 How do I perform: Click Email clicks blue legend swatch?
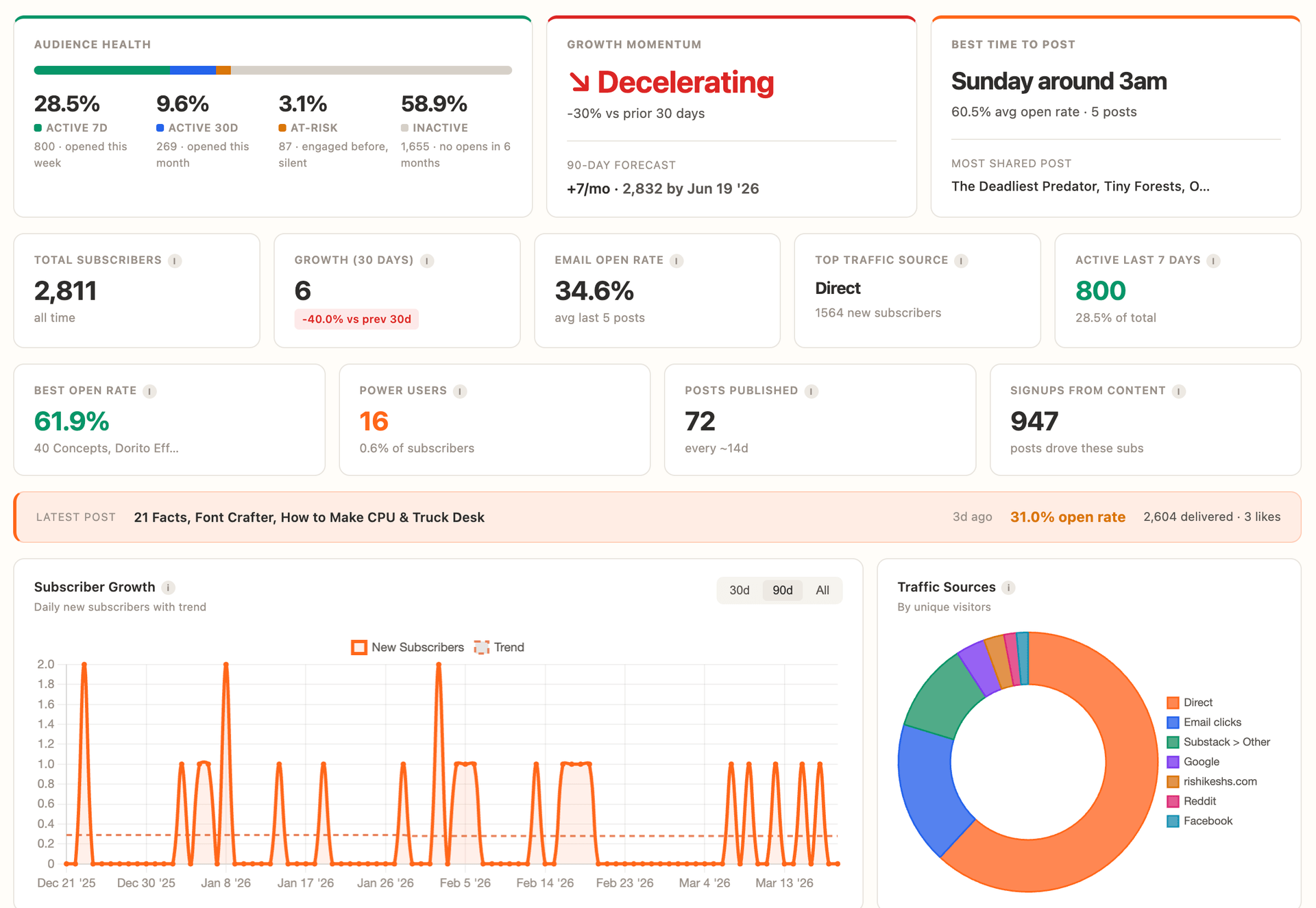pyautogui.click(x=1173, y=722)
